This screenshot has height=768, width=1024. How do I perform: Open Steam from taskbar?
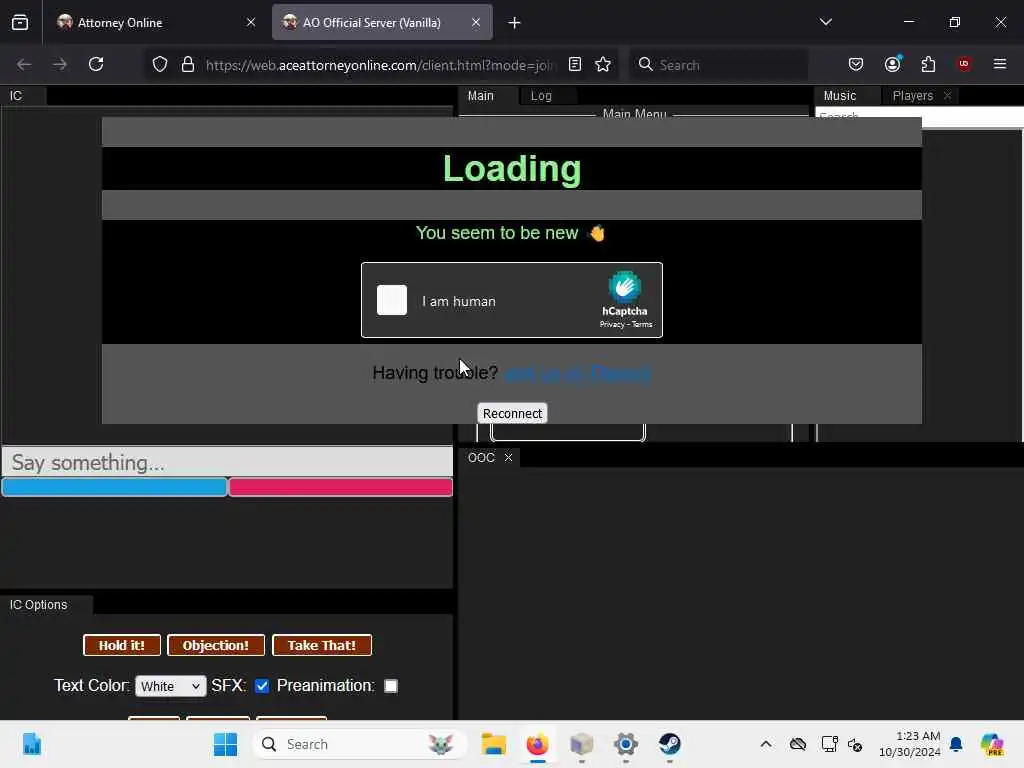(x=669, y=744)
